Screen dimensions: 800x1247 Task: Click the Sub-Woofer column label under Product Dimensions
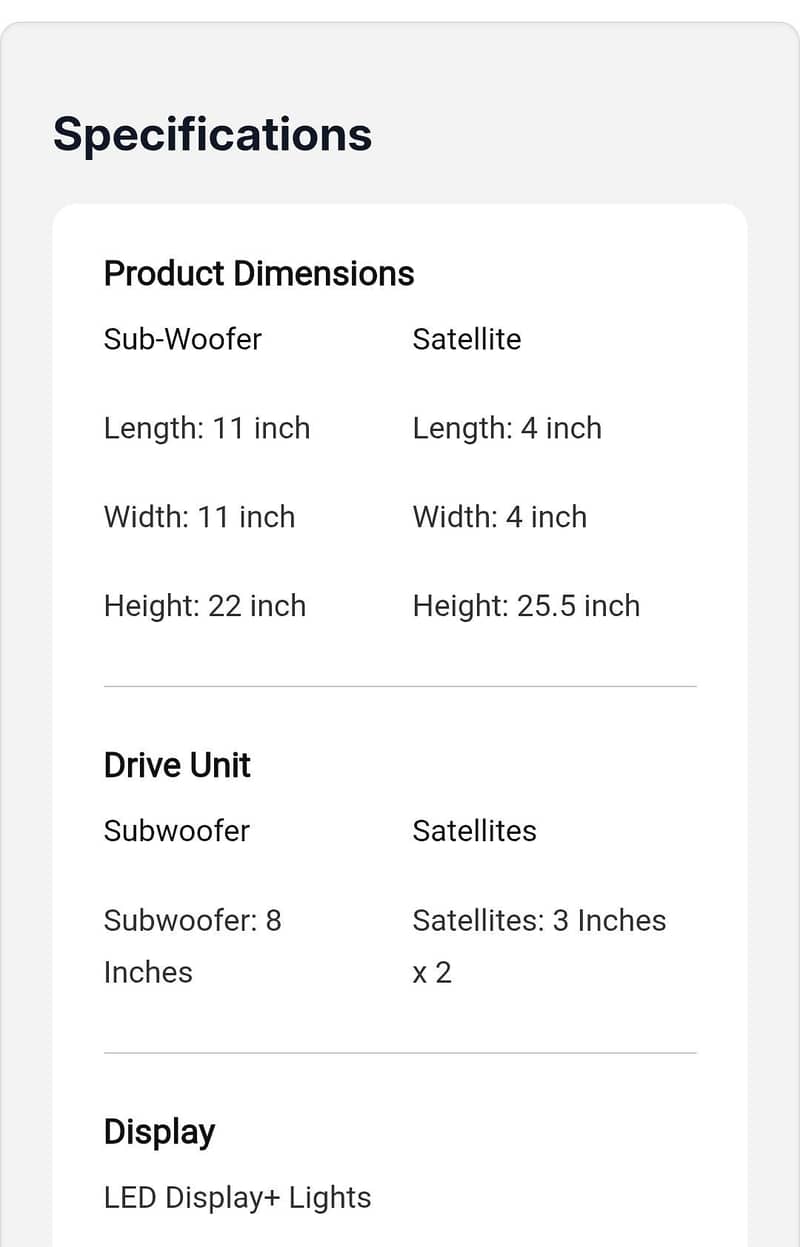click(182, 339)
